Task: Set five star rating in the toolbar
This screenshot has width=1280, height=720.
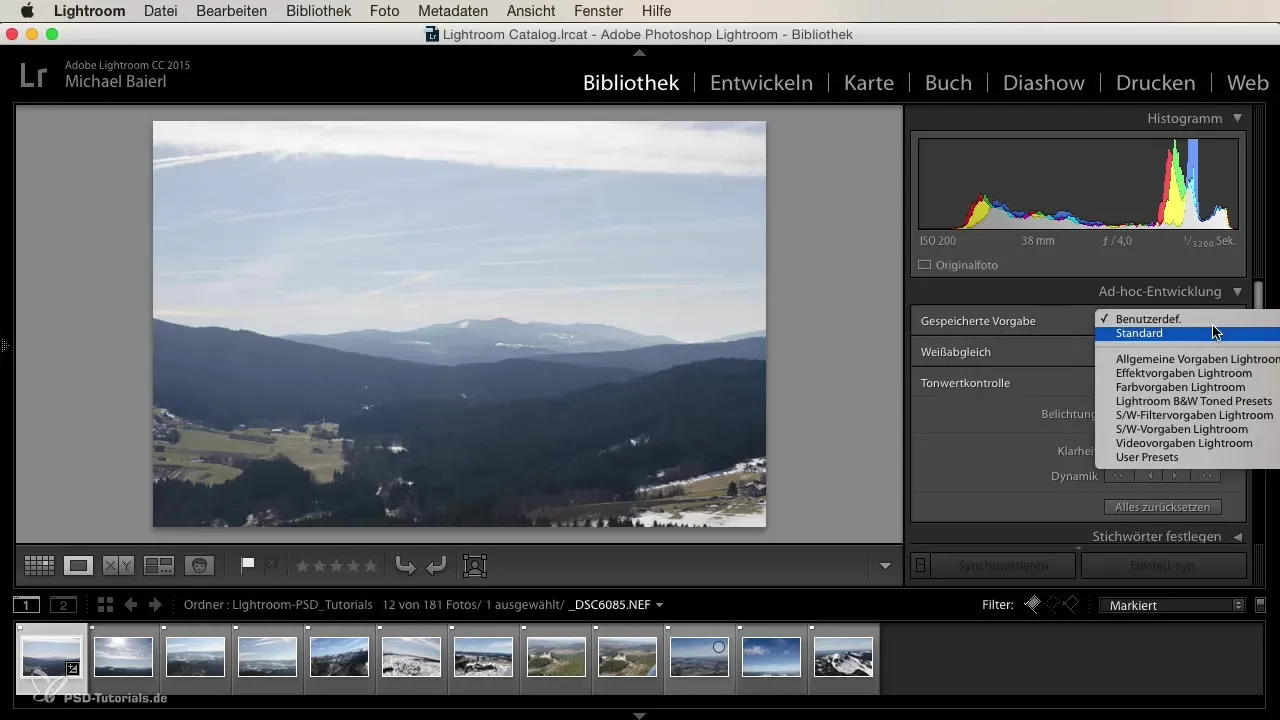Action: (370, 566)
